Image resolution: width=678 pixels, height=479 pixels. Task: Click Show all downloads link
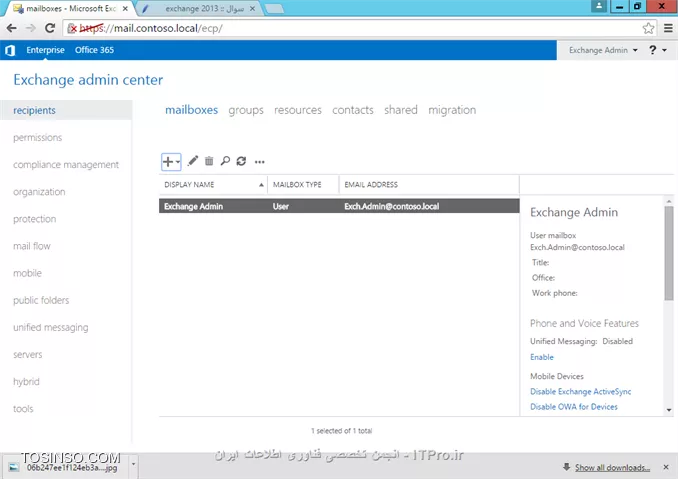(x=612, y=467)
